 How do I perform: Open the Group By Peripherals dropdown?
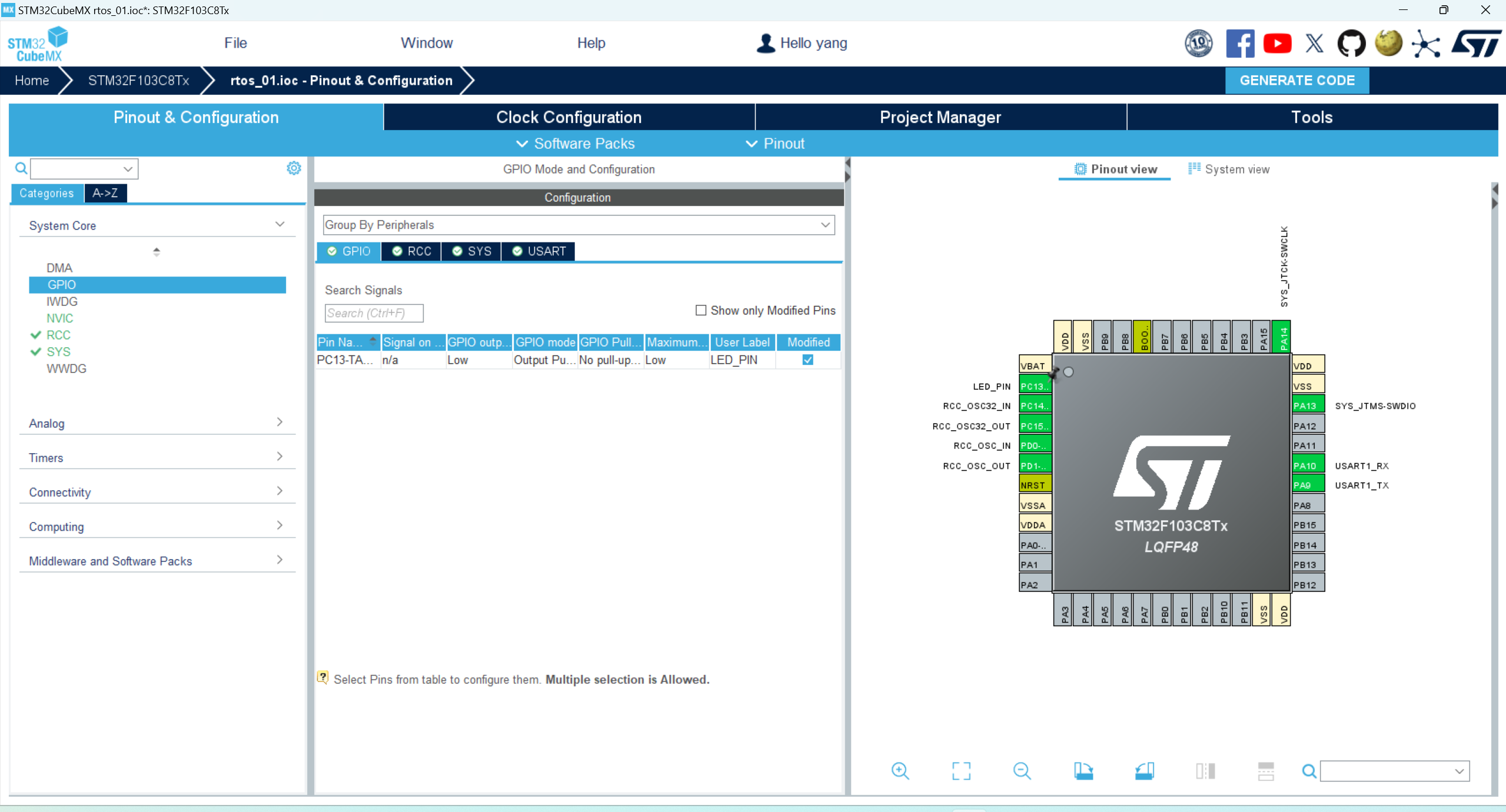click(x=579, y=225)
